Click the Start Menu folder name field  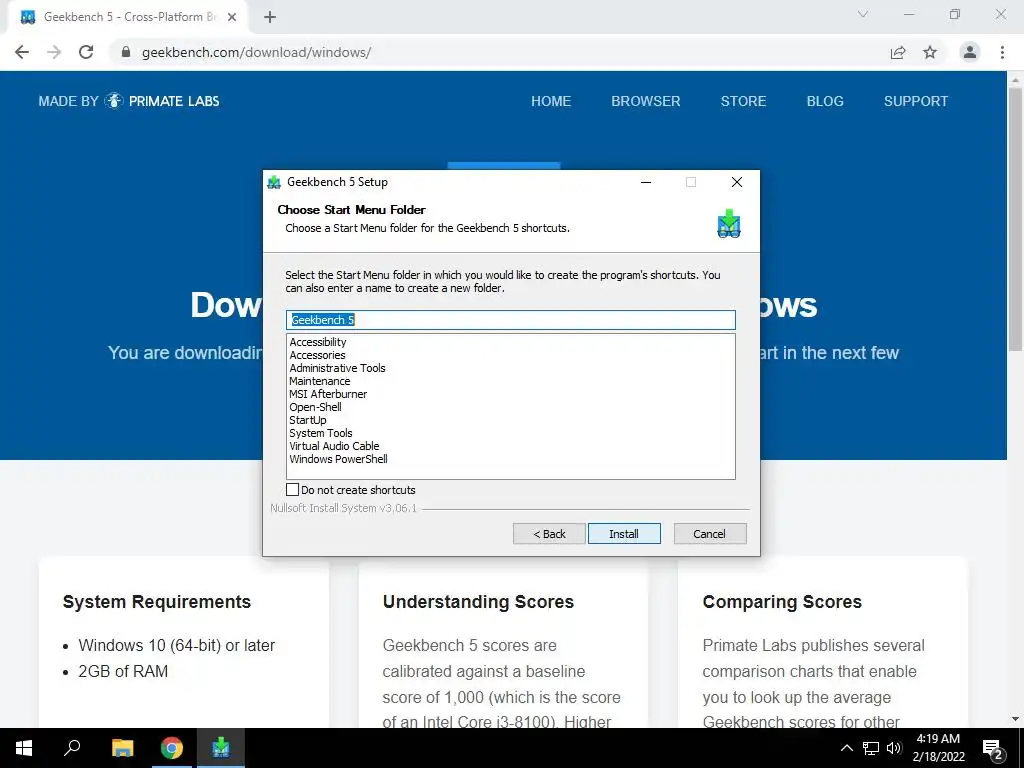click(511, 320)
